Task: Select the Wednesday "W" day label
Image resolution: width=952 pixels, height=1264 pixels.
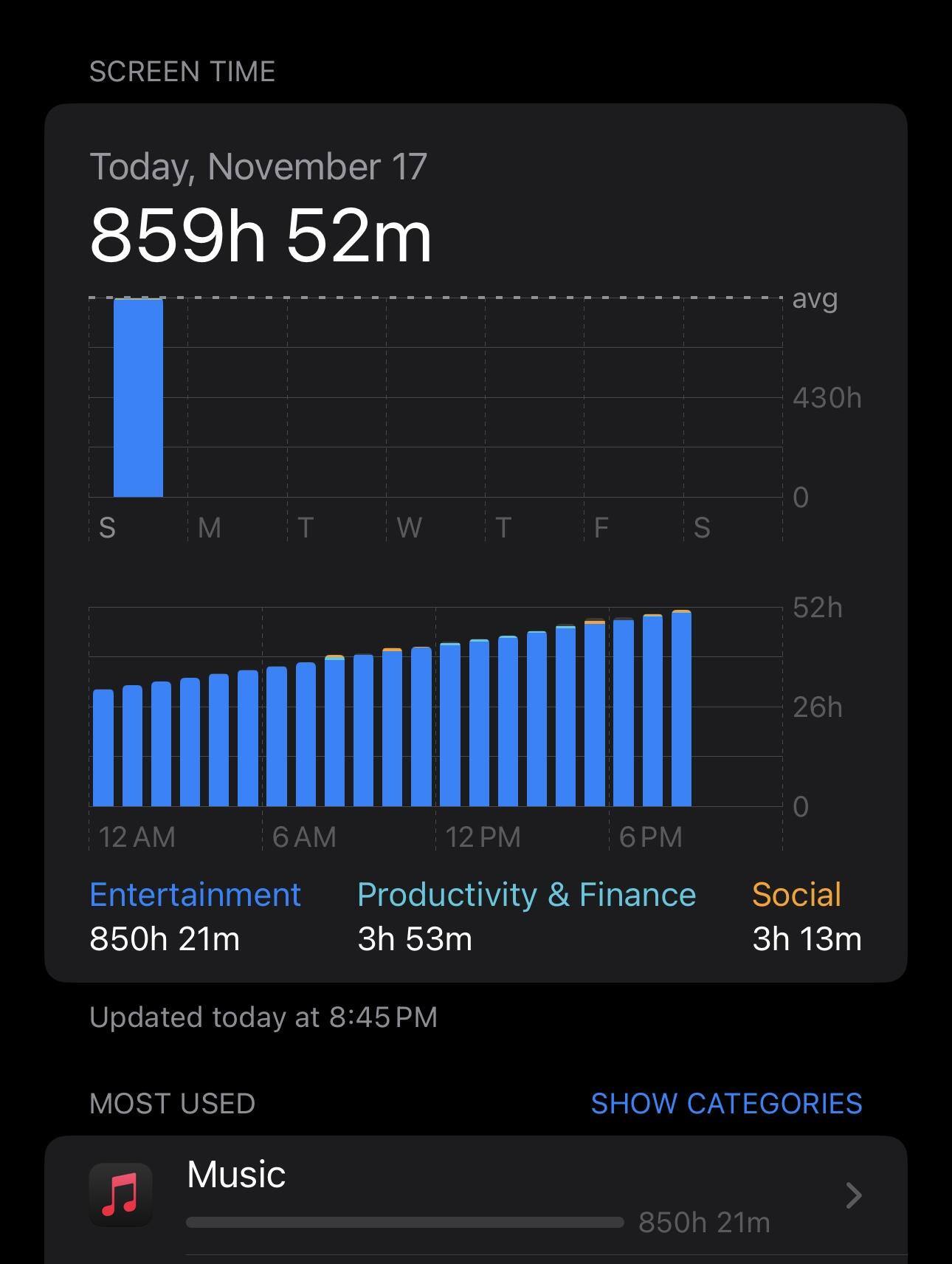Action: coord(409,528)
